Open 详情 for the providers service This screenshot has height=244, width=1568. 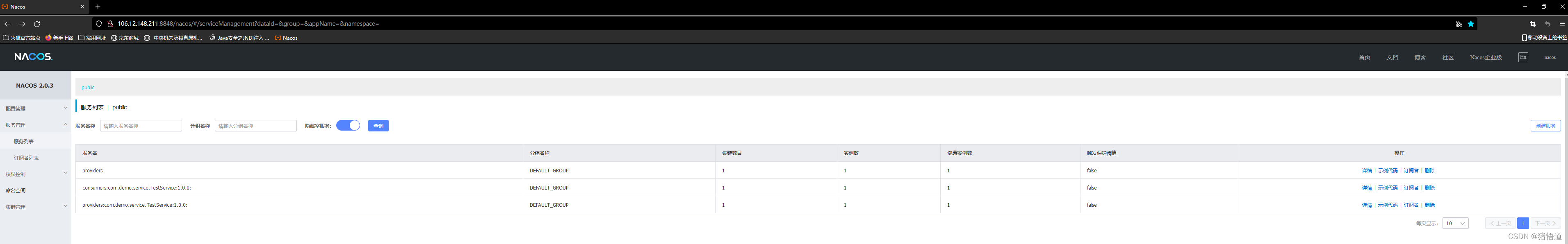pos(1367,170)
